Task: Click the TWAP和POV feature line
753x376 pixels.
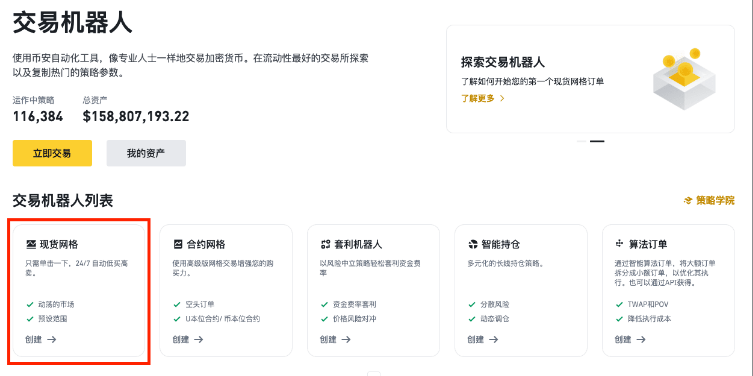Action: click(x=642, y=304)
